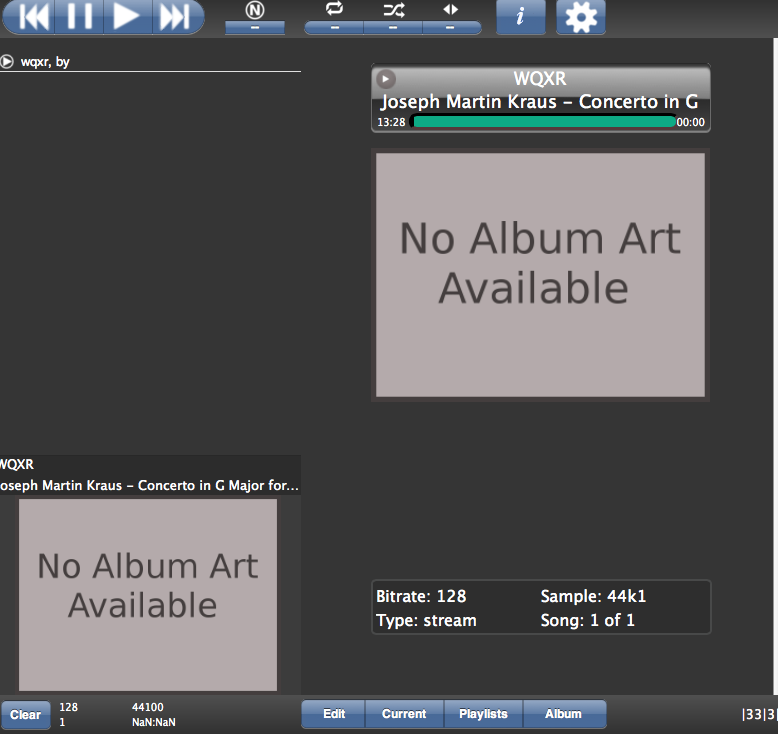
Task: Click the large album art placeholder
Action: 540,275
